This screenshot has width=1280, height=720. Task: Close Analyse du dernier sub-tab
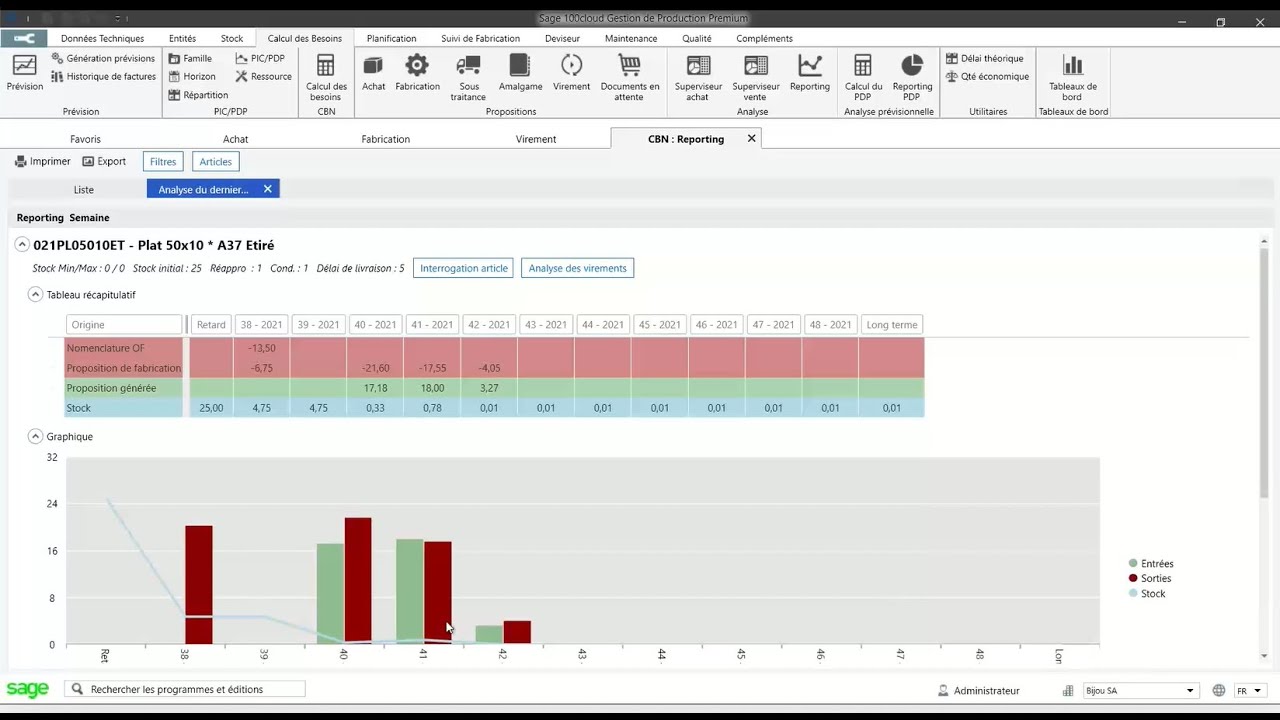click(x=267, y=189)
